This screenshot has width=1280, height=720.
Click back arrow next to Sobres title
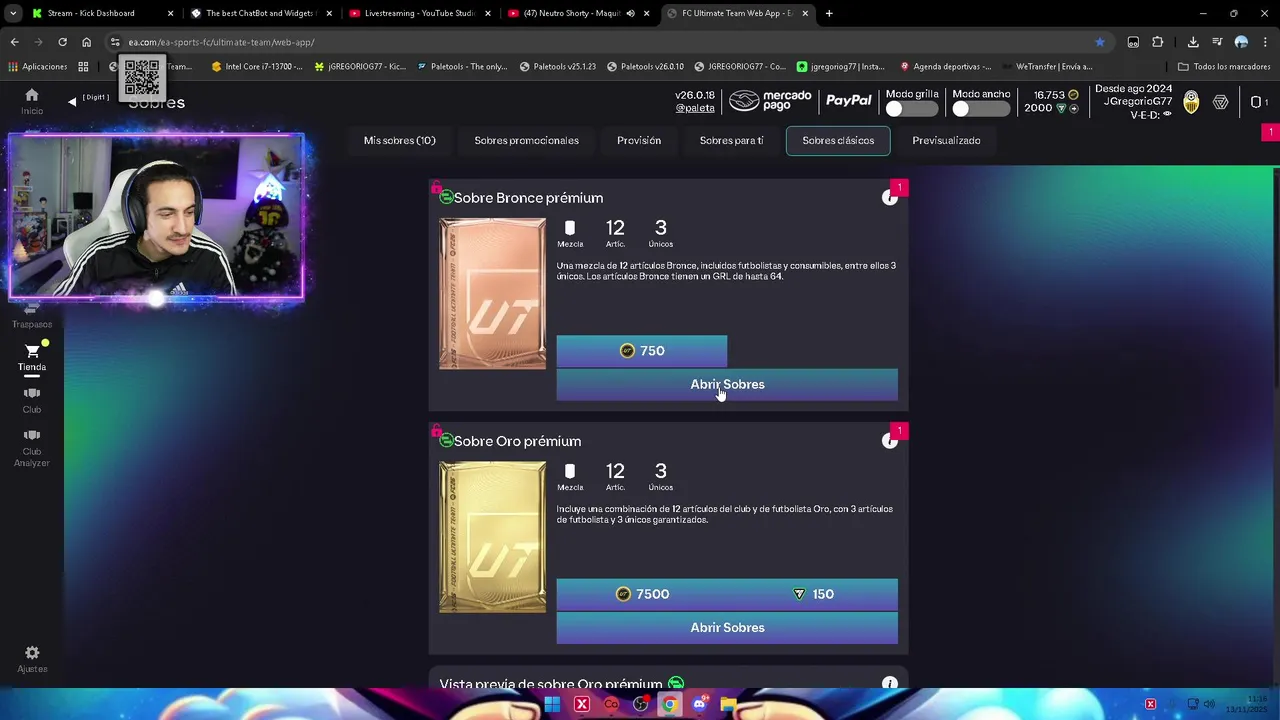point(72,102)
